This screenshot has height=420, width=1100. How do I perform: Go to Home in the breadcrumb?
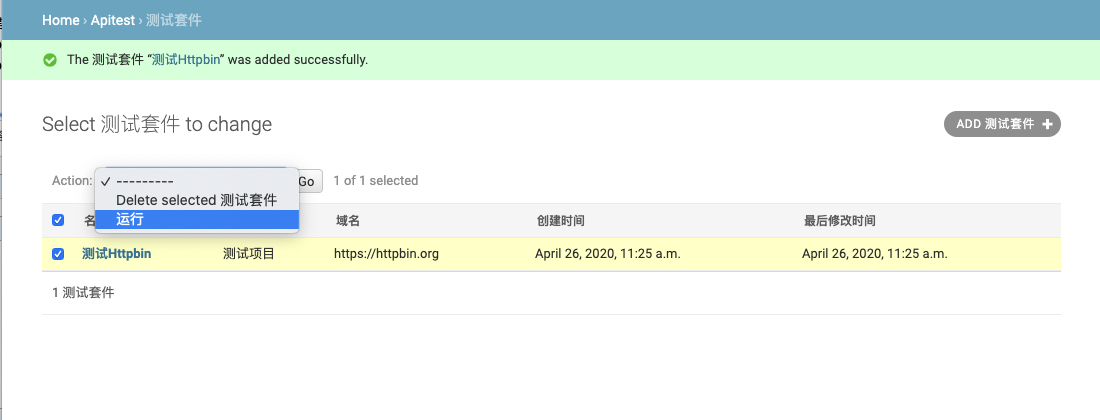[61, 20]
